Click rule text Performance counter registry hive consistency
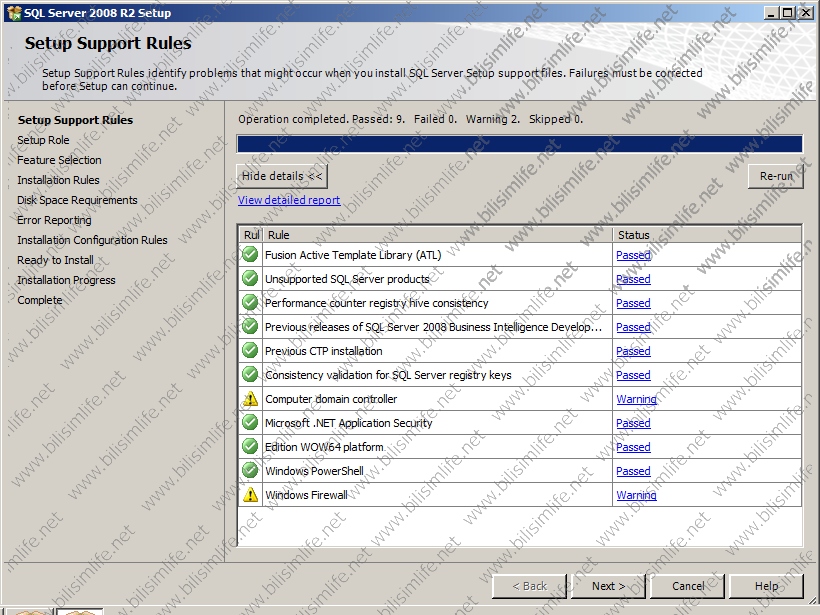 (x=377, y=303)
